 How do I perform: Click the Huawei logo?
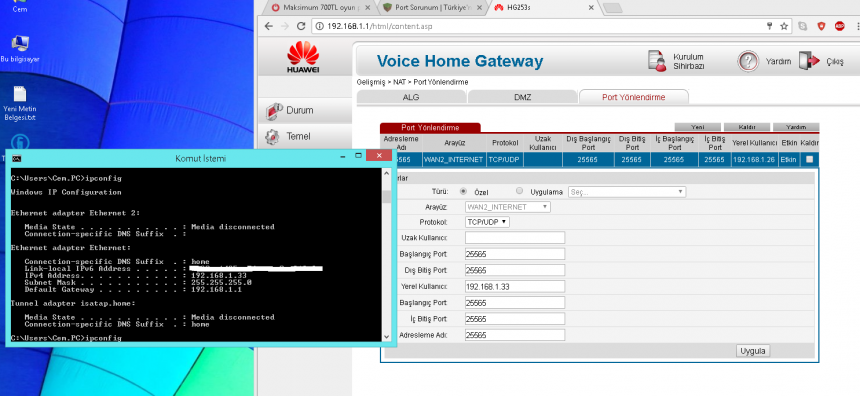pos(303,57)
